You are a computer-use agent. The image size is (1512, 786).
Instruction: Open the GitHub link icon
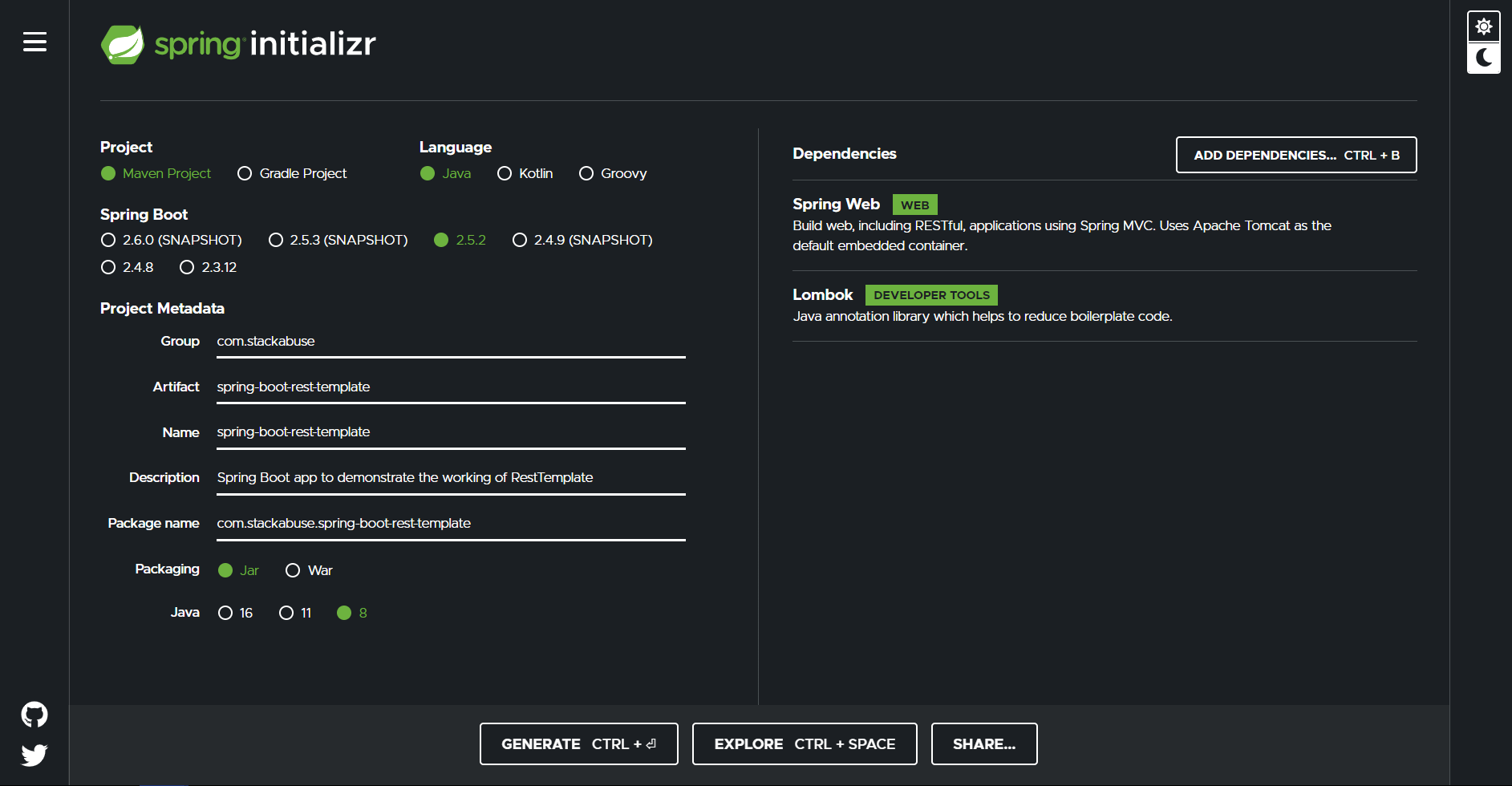pos(34,714)
